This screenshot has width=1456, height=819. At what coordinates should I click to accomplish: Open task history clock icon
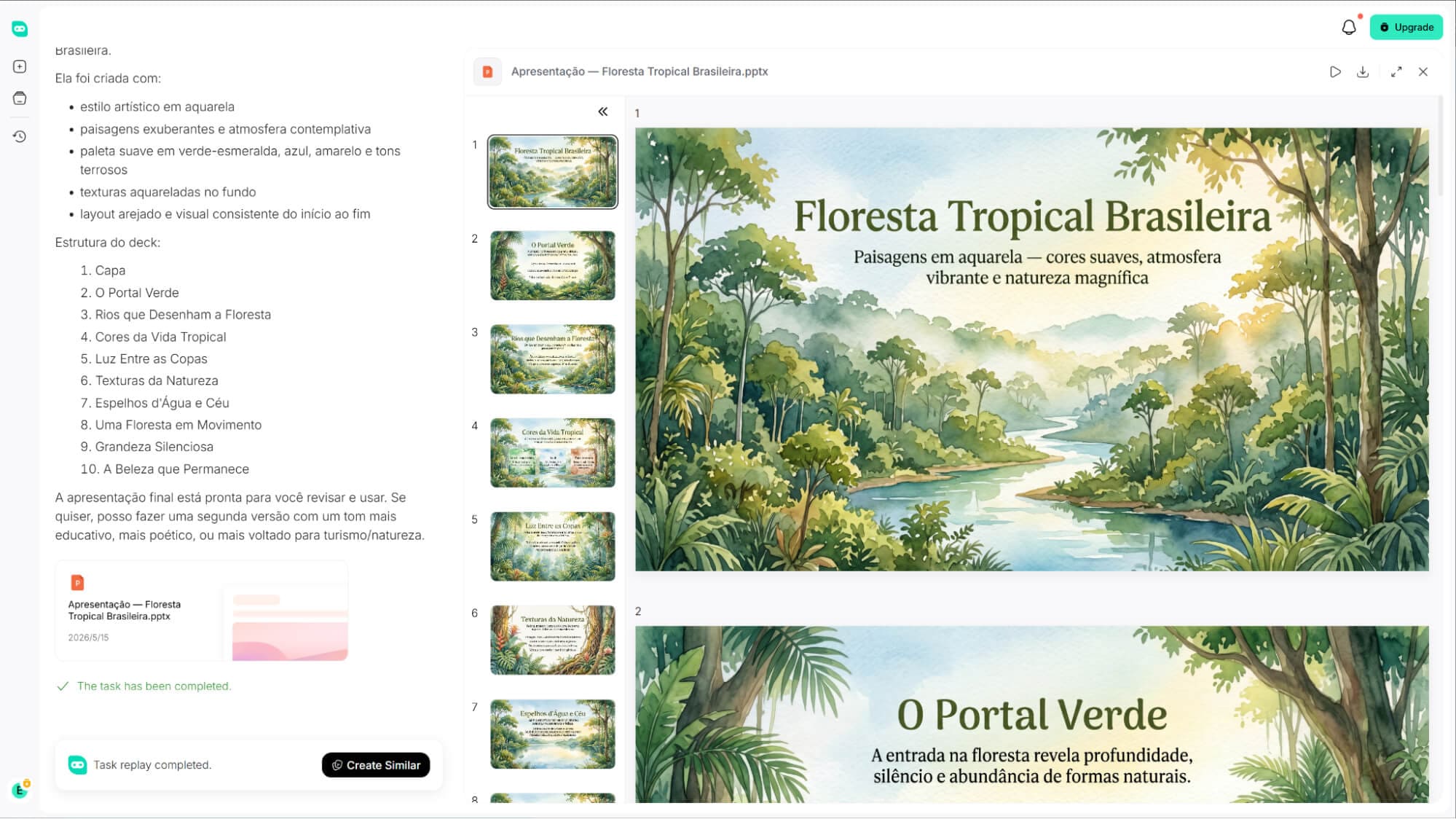[x=20, y=136]
